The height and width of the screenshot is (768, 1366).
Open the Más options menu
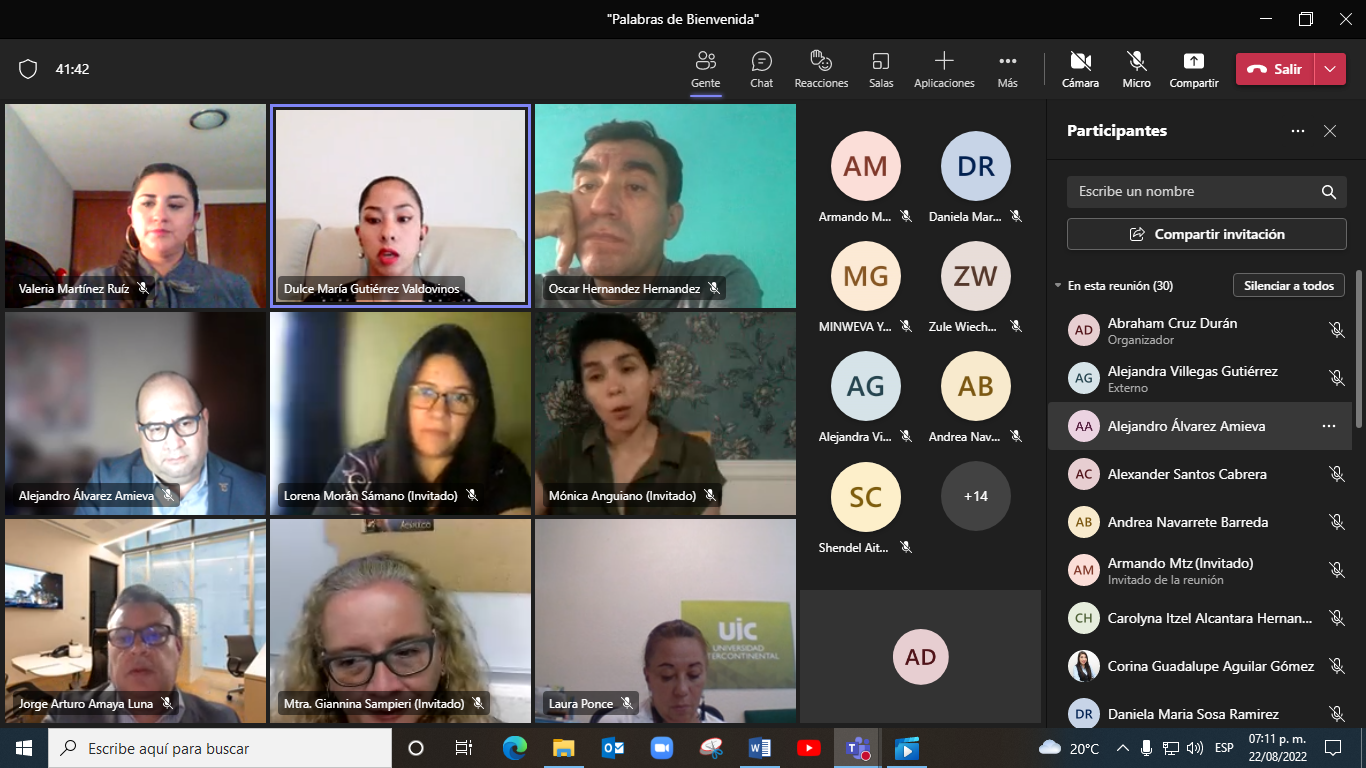[1007, 70]
